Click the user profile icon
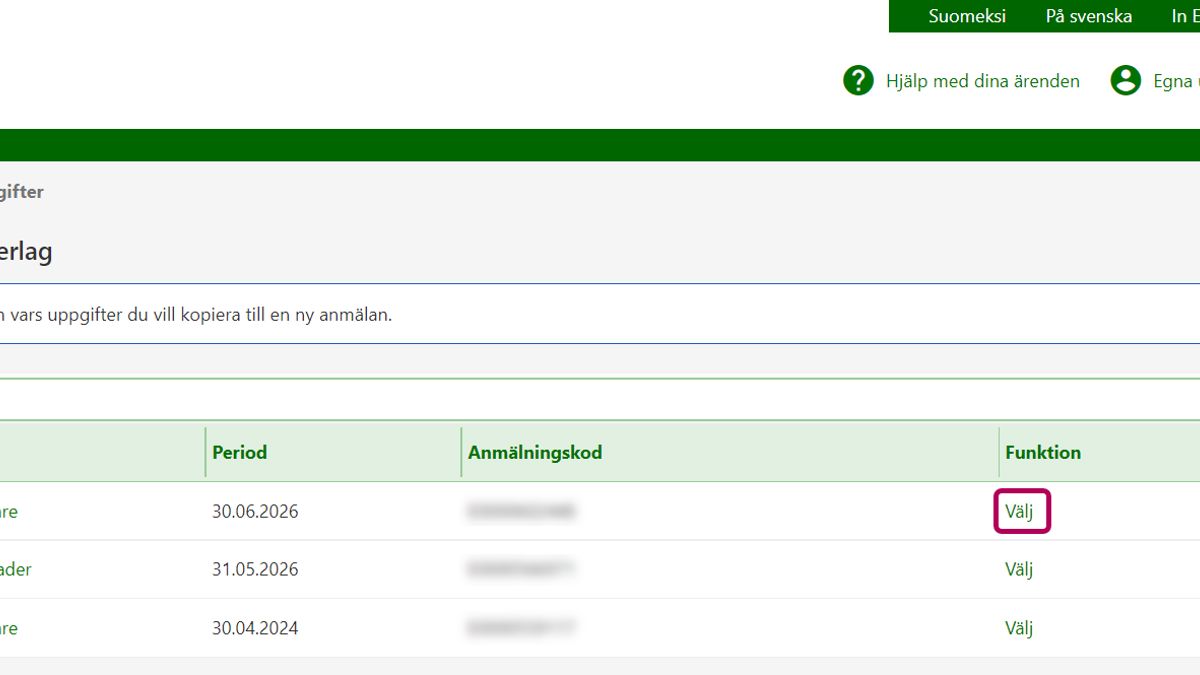Screen dimensions: 1200x675 (1125, 81)
